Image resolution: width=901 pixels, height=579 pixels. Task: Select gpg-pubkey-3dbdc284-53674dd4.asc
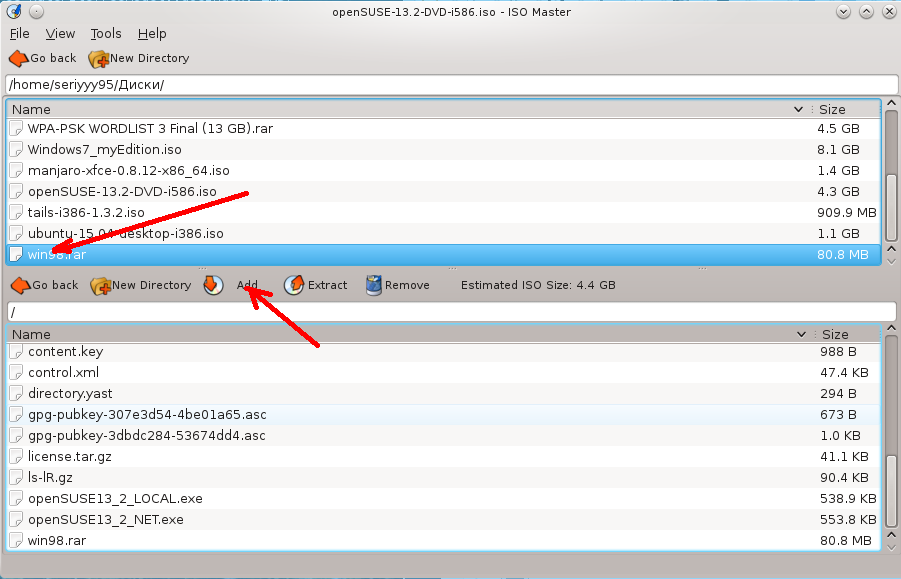click(443, 435)
